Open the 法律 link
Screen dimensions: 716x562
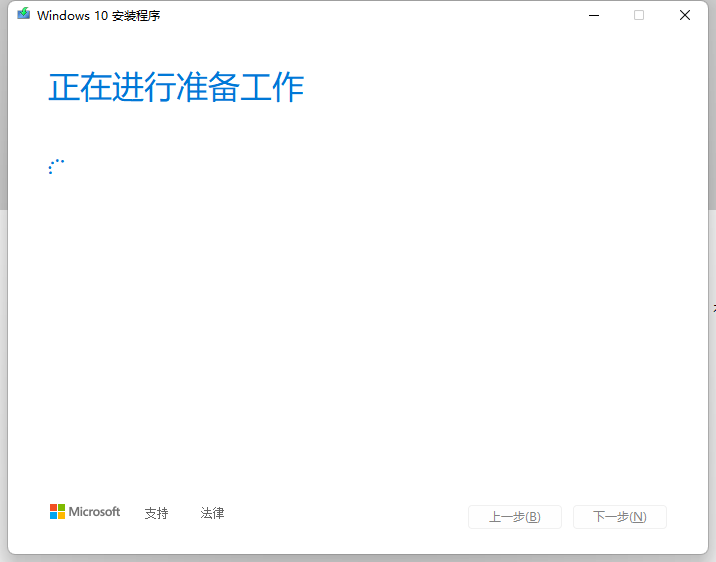tap(212, 513)
